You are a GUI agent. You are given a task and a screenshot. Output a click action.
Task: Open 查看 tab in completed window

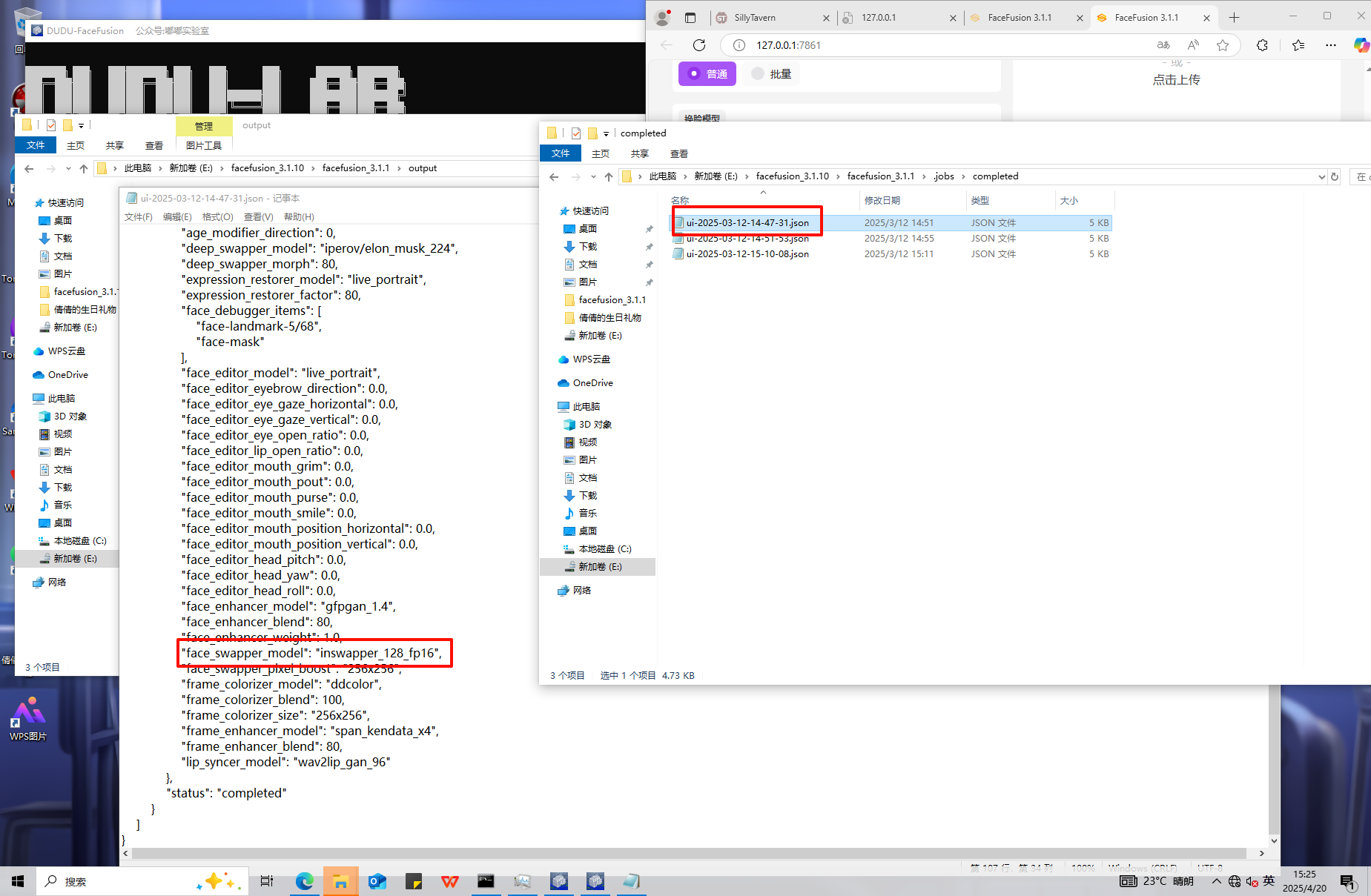(679, 153)
